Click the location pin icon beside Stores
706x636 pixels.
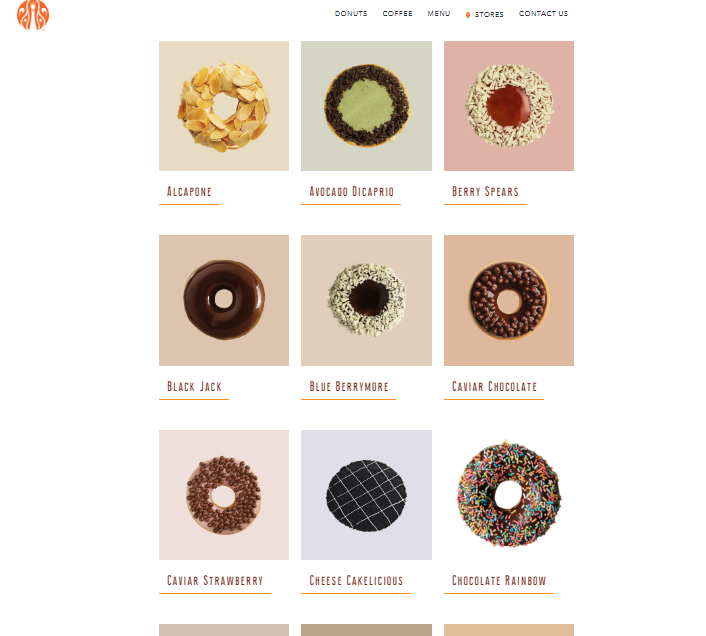(x=468, y=15)
